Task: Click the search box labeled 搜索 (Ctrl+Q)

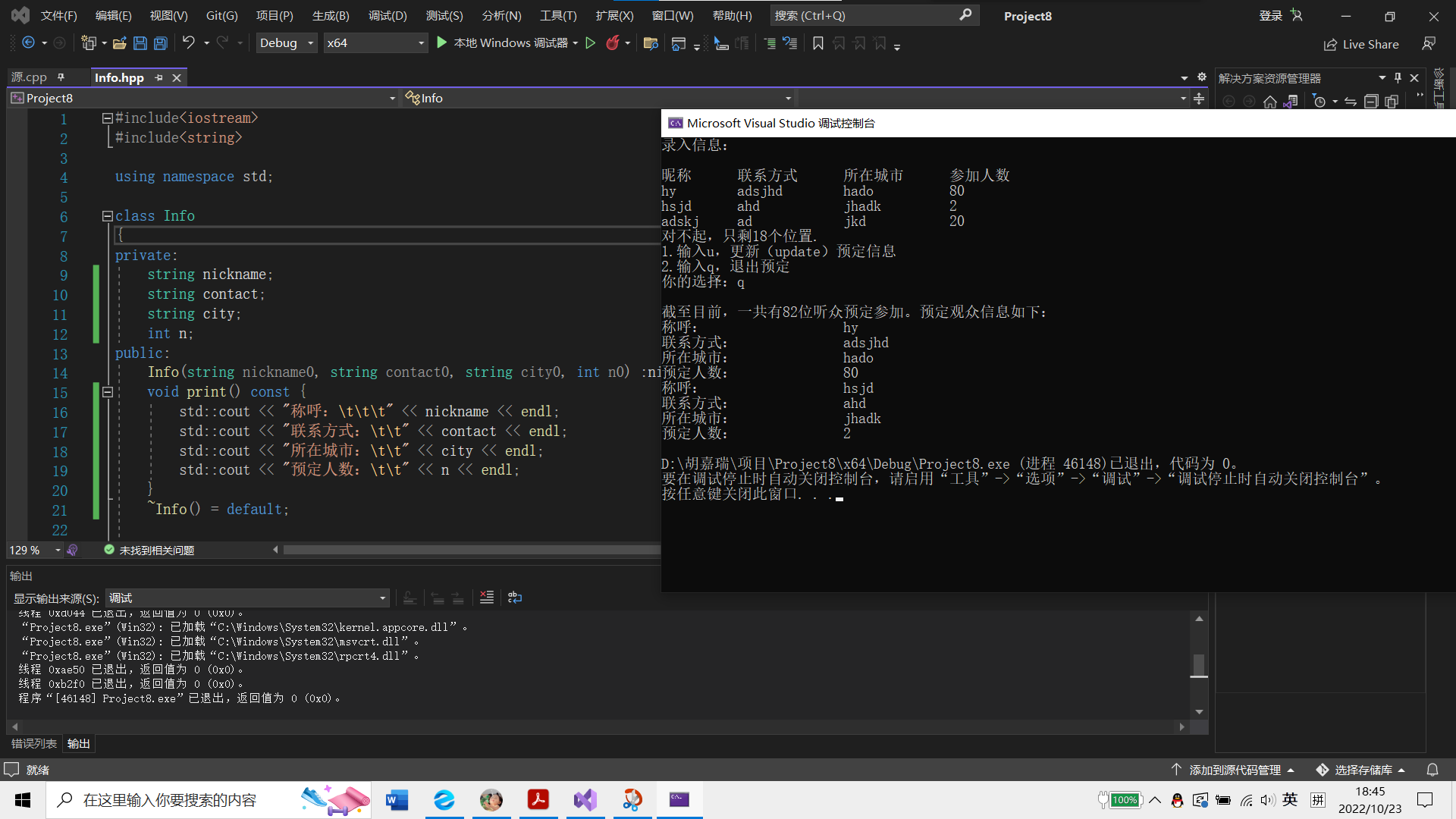Action: click(x=872, y=15)
